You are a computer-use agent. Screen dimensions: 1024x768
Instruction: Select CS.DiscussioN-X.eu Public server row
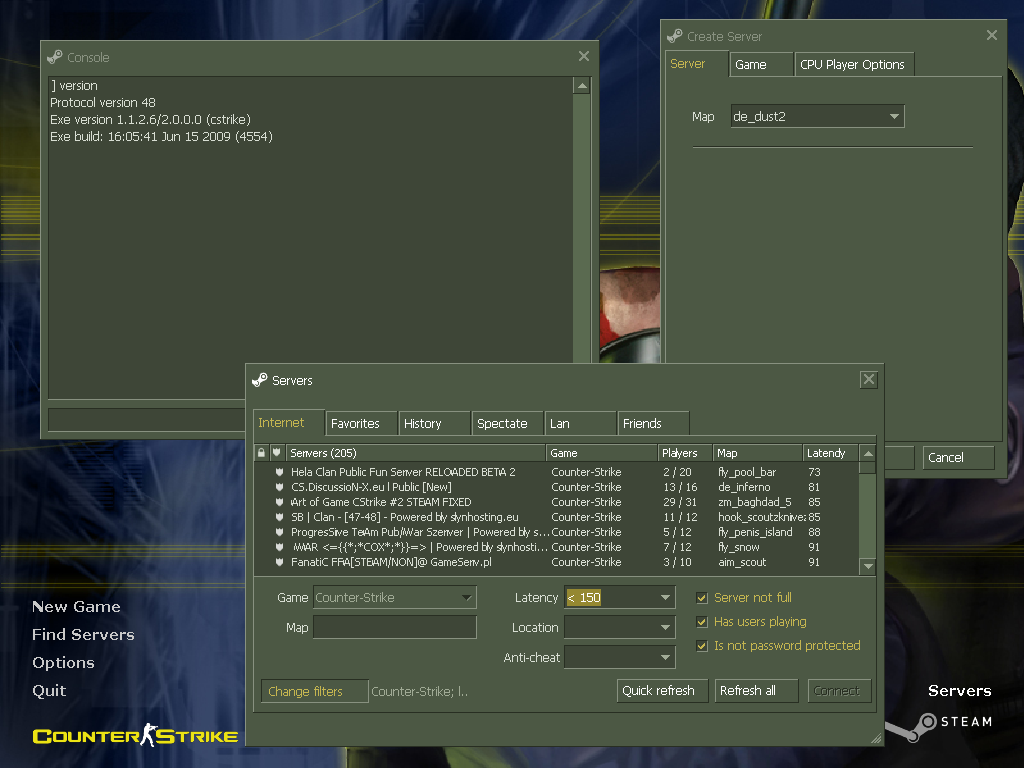556,487
